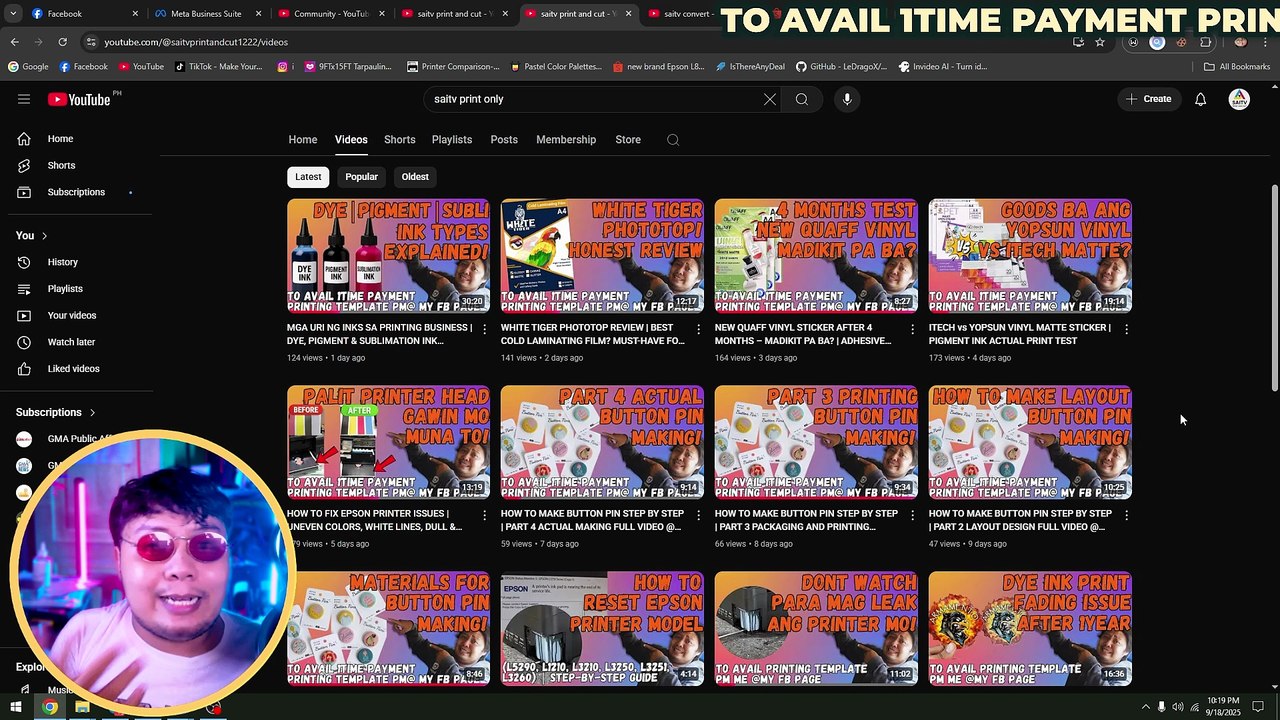1280x720 pixels.
Task: Bookmark this page with the star
Action: click(1100, 42)
